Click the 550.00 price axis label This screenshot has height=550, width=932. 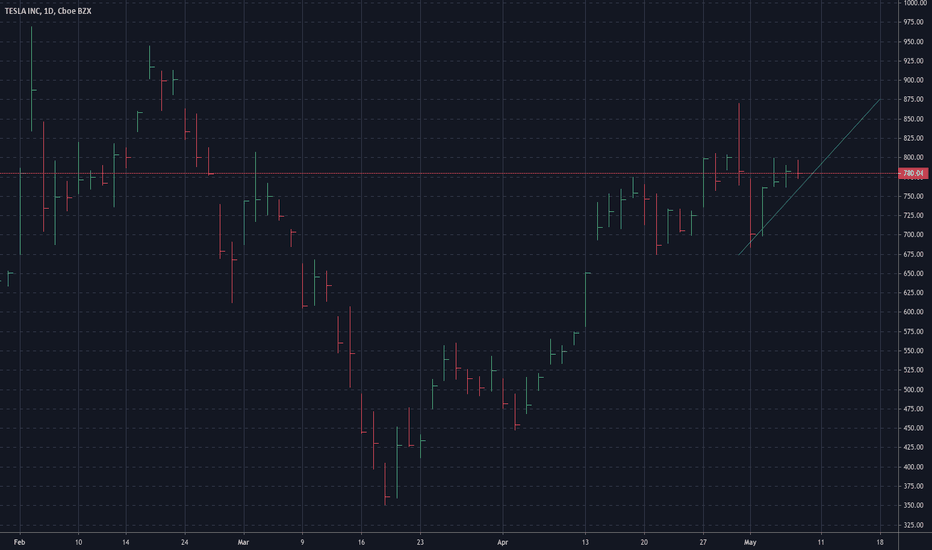coord(913,351)
